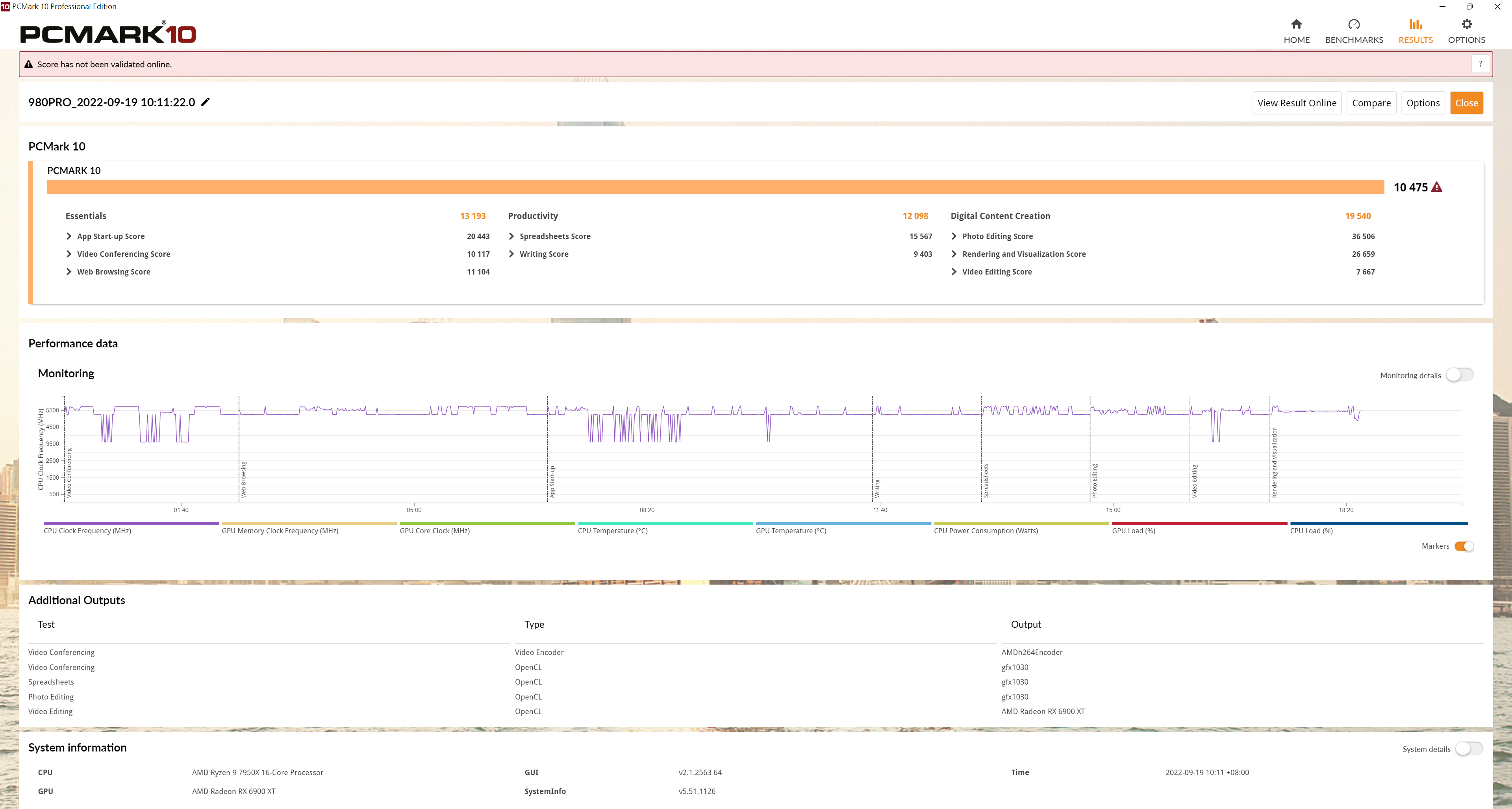Click the Photo Editing marker in chart
Image resolution: width=1512 pixels, height=809 pixels.
pyautogui.click(x=1095, y=480)
